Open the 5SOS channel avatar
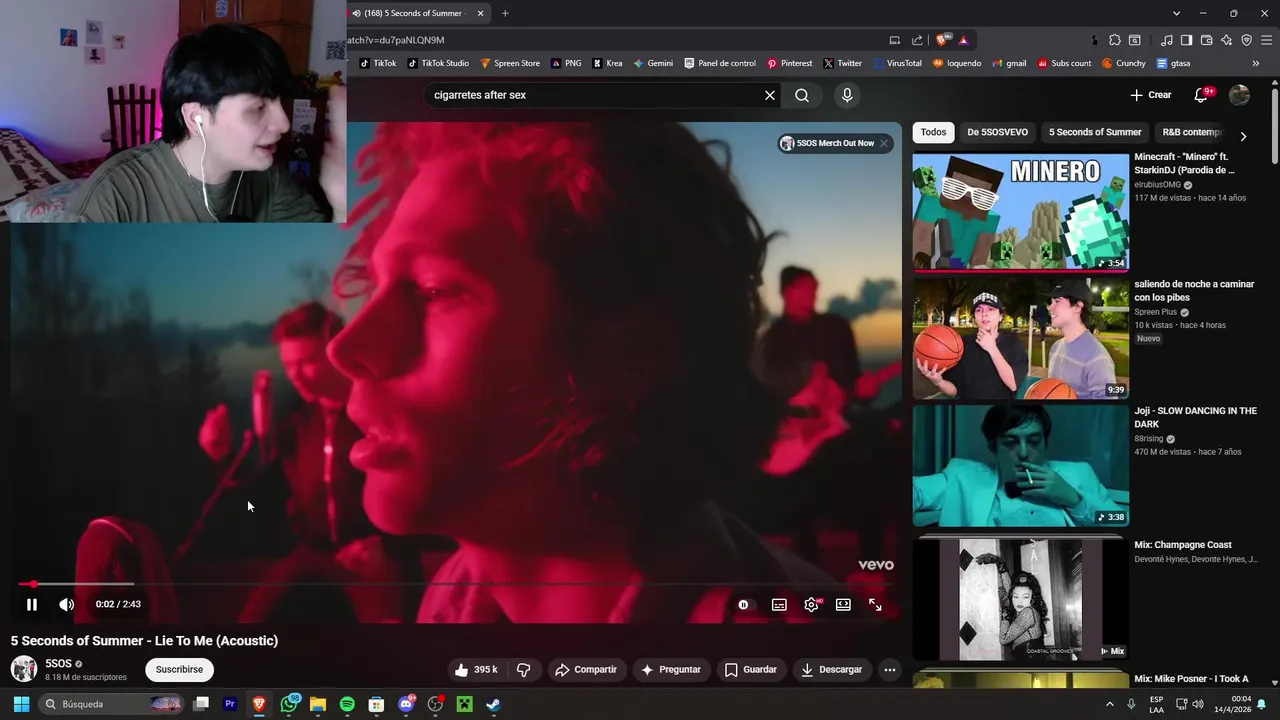This screenshot has width=1280, height=720. pyautogui.click(x=24, y=669)
